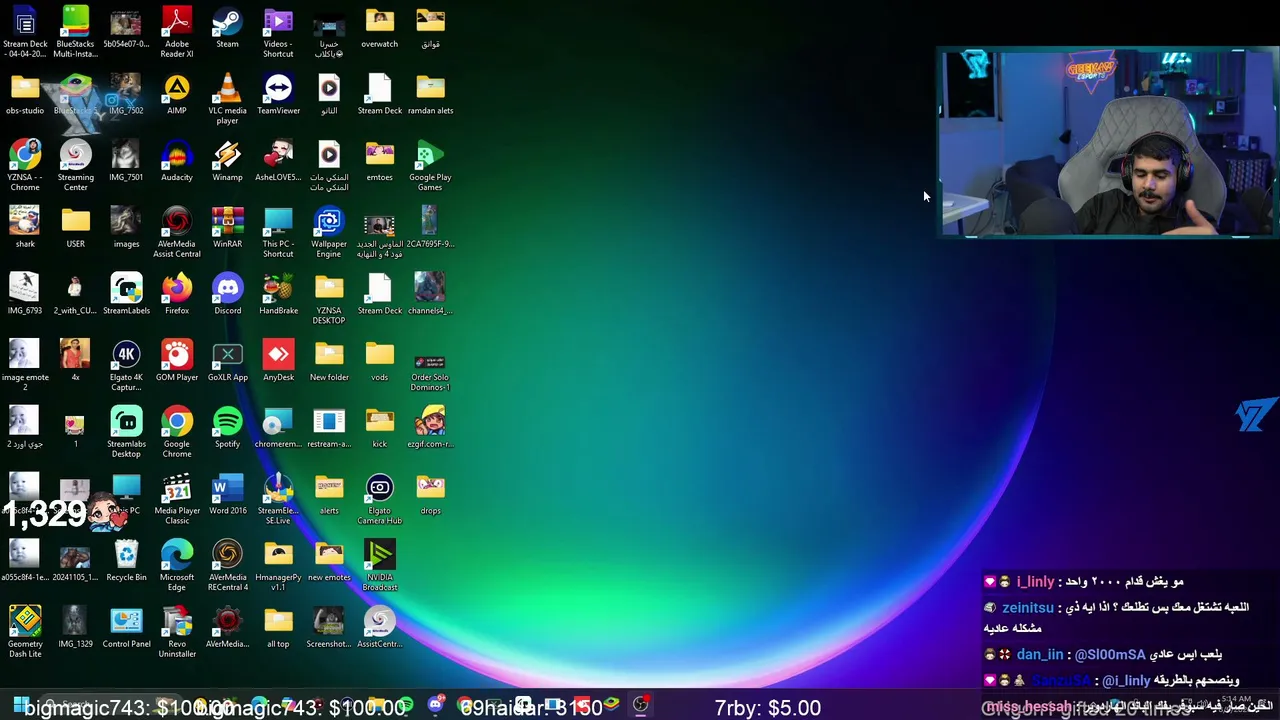Select Geometry Dash Lite icon
This screenshot has height=720, width=1280.
(25, 632)
